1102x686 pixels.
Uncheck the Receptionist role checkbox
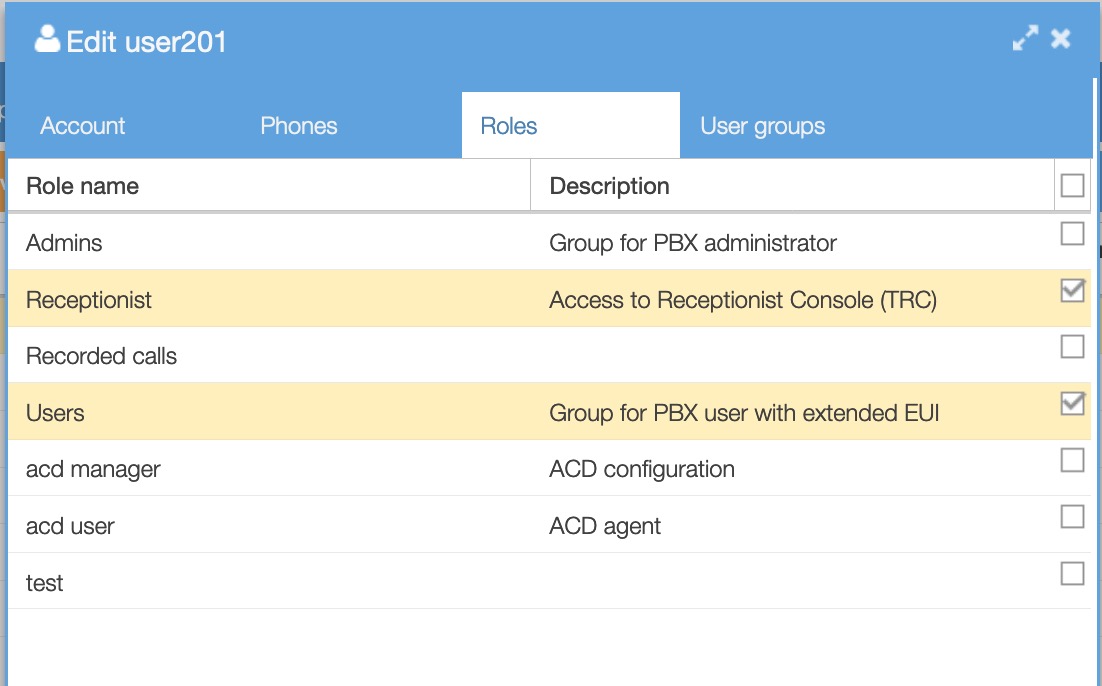pos(1072,291)
